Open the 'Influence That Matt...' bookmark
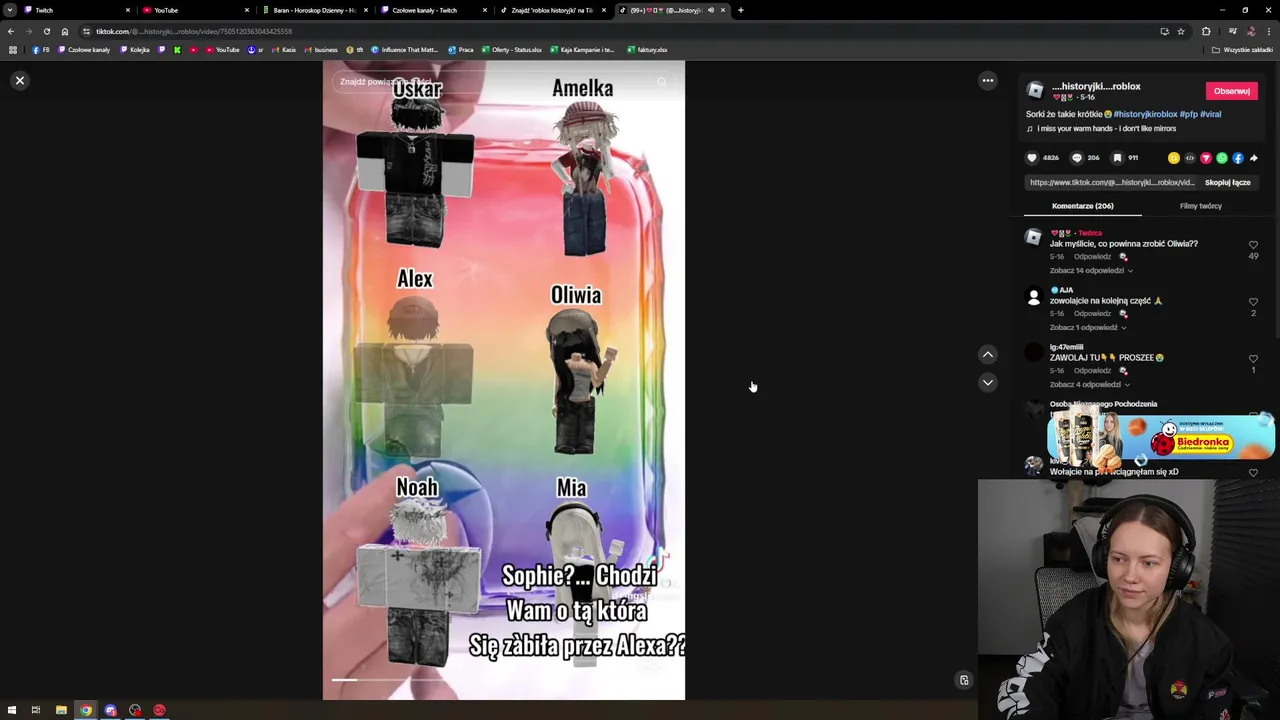The height and width of the screenshot is (720, 1280). click(404, 49)
